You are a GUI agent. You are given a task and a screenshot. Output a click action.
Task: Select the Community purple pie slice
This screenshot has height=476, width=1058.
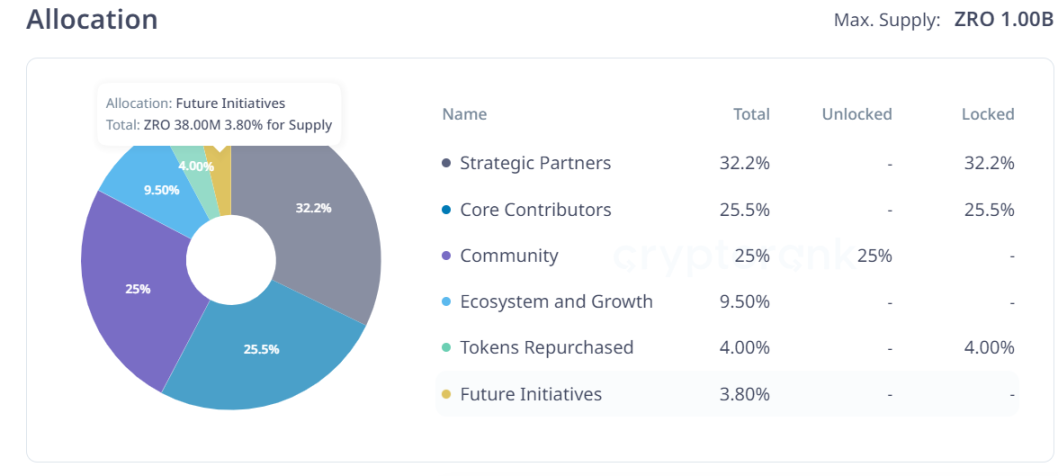[135, 290]
